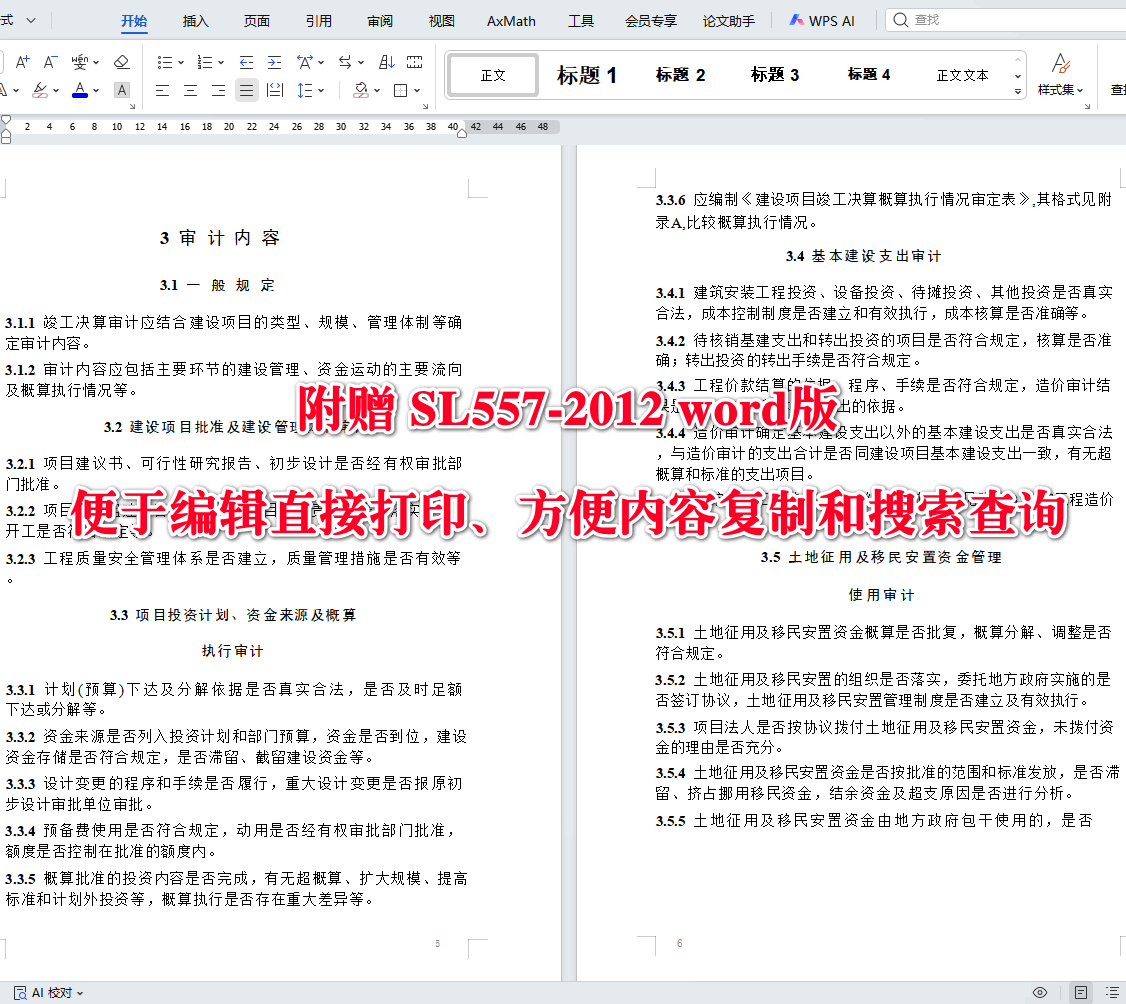
Task: Expand font color dropdown arrow
Action: (96, 91)
